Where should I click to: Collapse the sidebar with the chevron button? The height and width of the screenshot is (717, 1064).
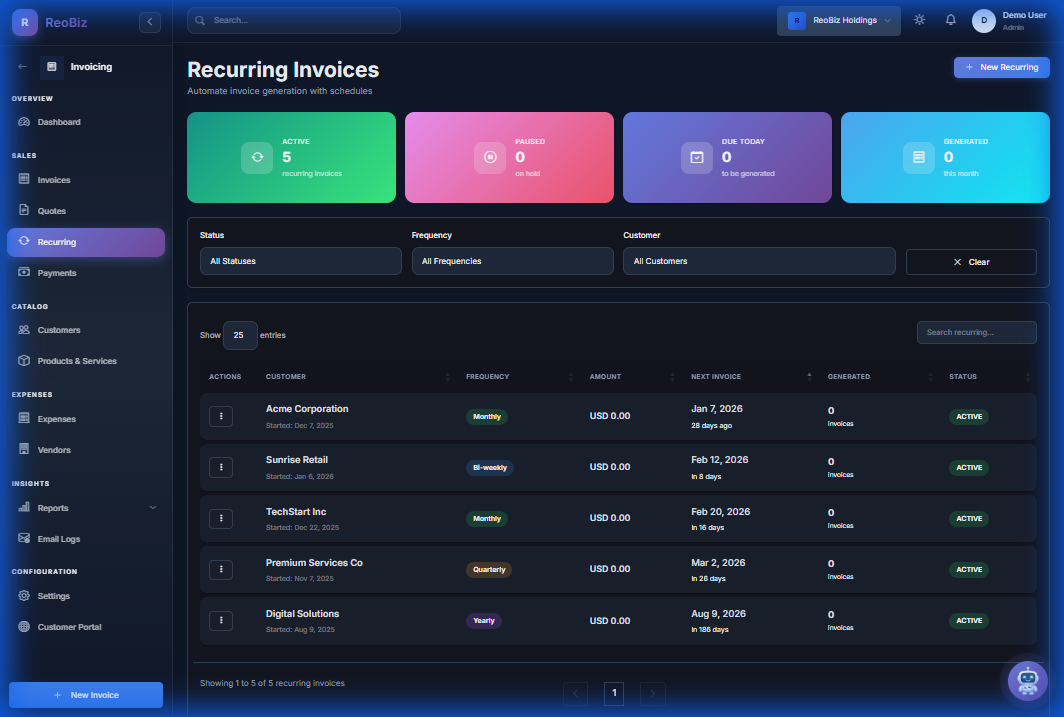point(150,20)
